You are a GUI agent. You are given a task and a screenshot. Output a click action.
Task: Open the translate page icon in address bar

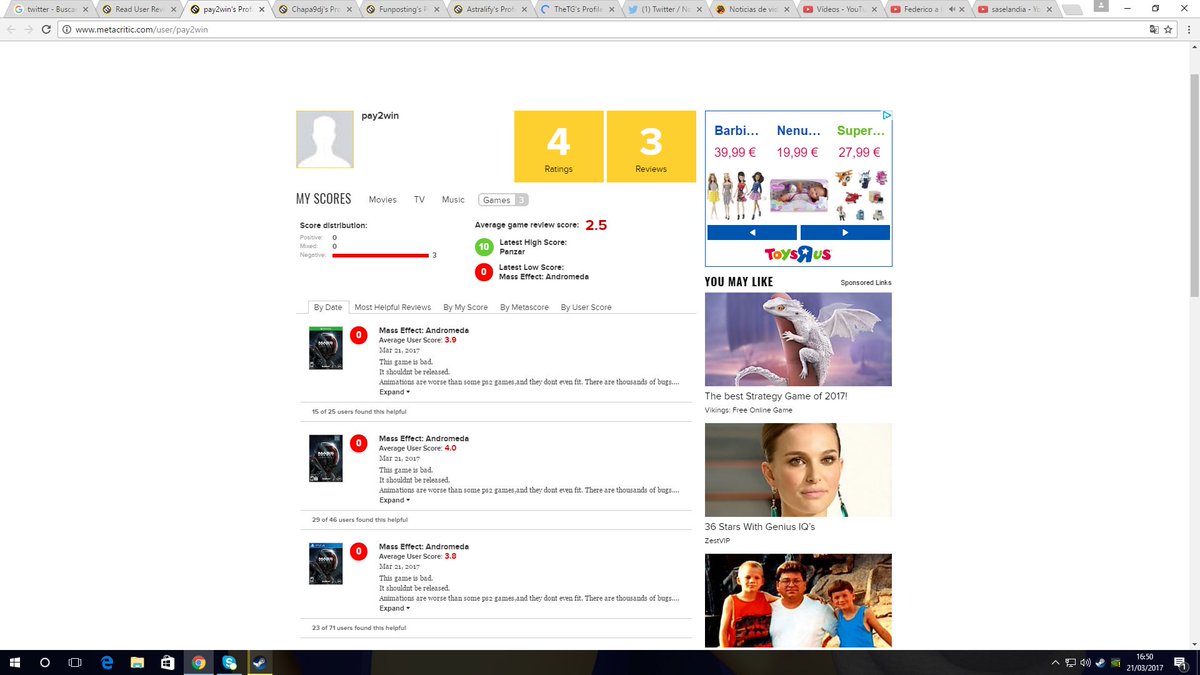[1153, 29]
